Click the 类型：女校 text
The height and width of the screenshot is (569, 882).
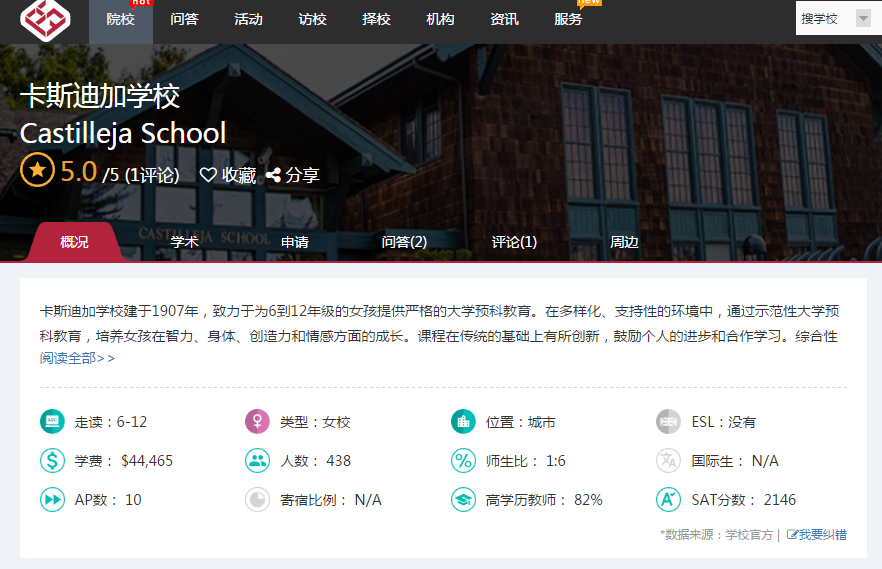coord(316,422)
